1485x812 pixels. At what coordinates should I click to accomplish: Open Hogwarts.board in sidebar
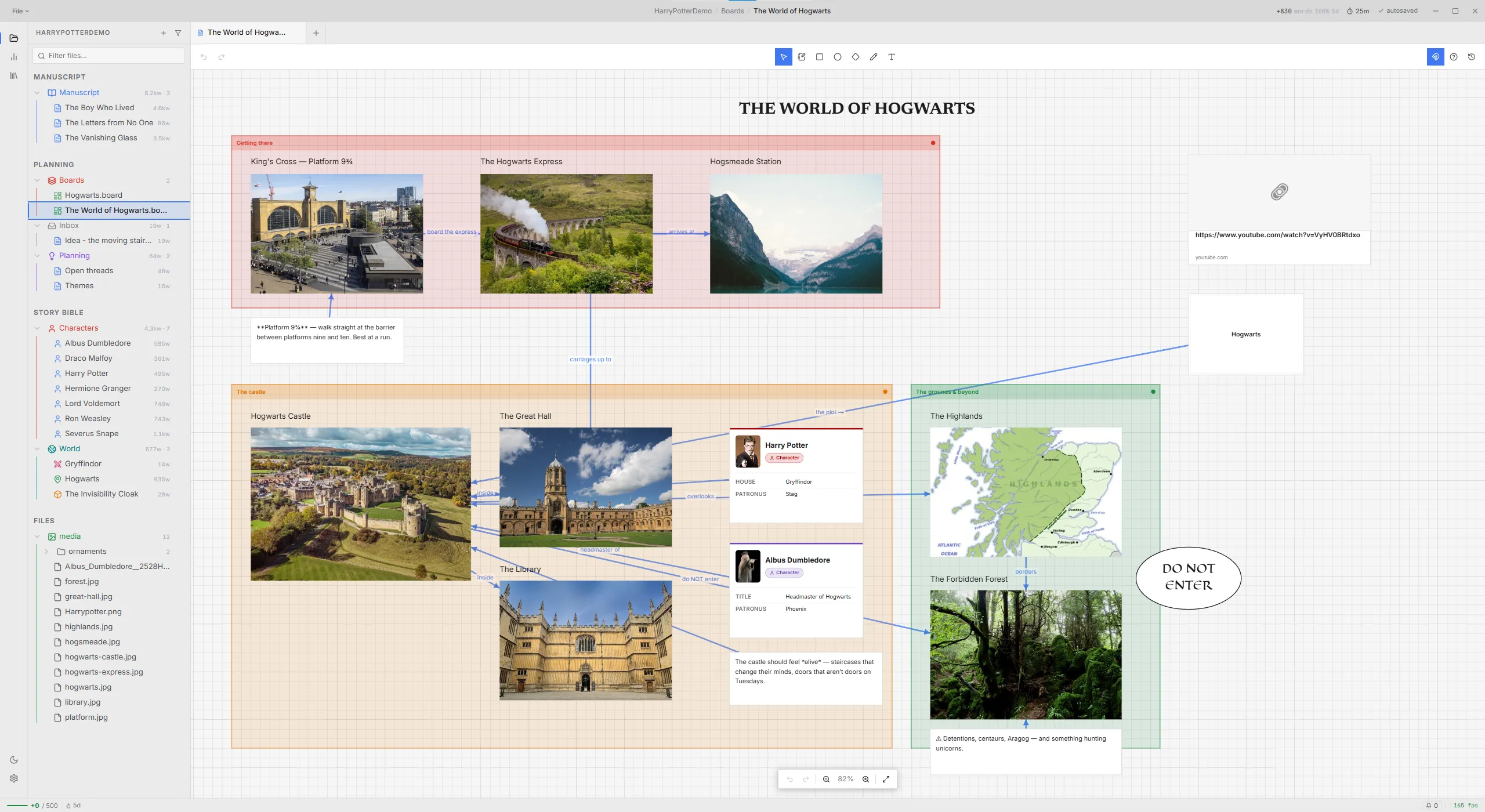tap(108, 195)
